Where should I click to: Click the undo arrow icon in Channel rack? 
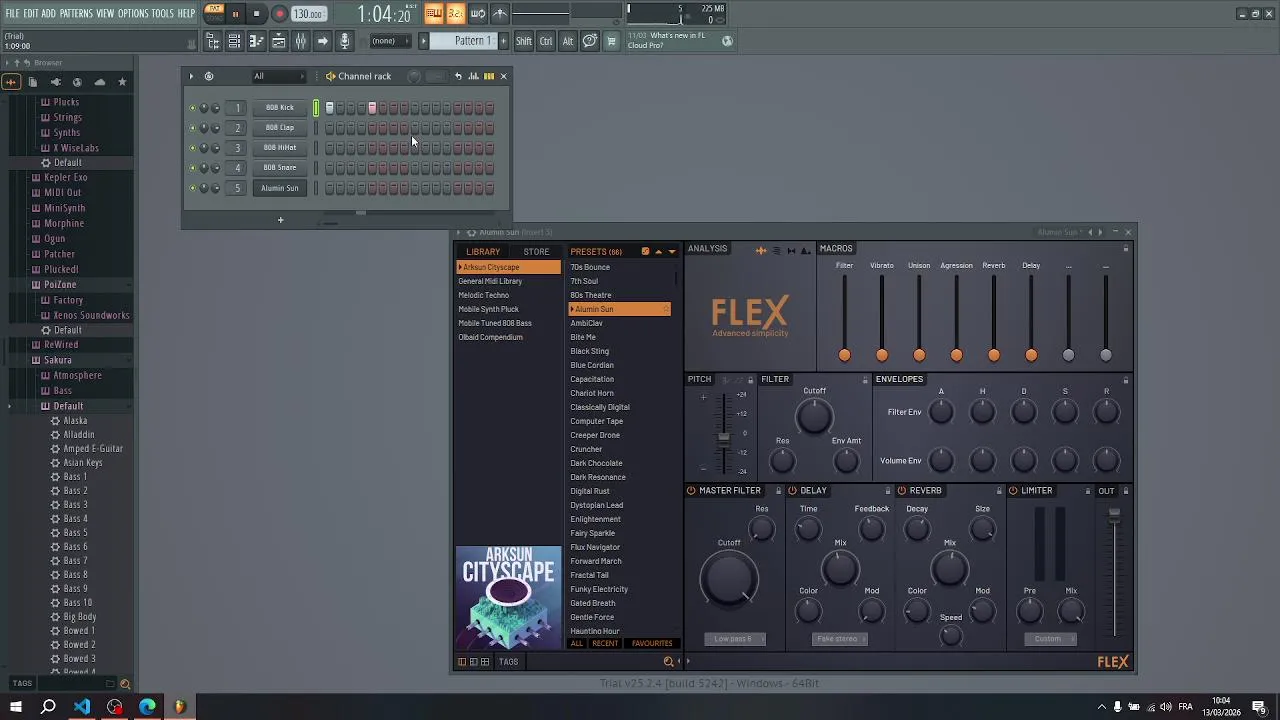point(458,76)
